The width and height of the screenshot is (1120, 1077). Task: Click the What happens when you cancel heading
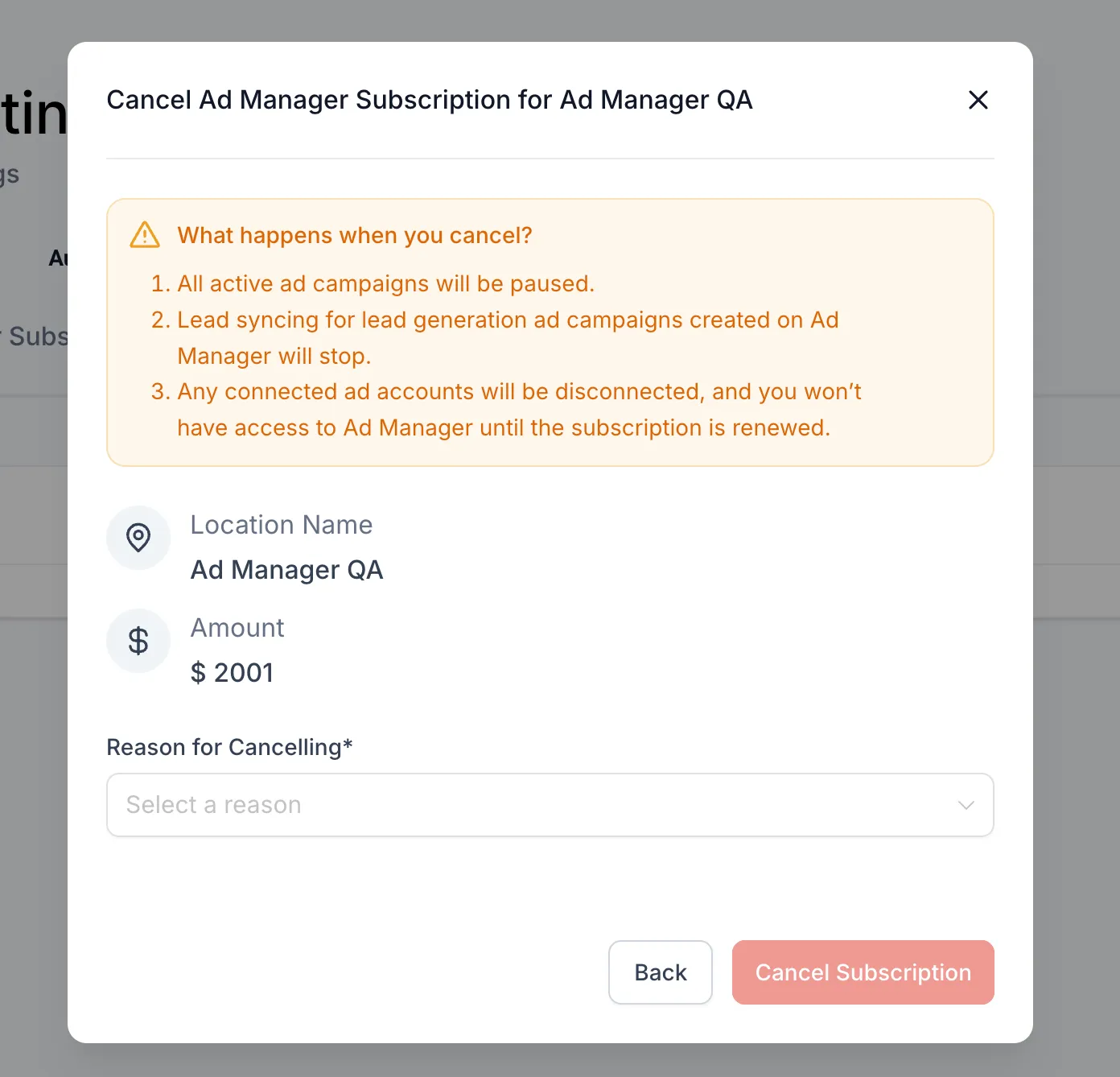tap(355, 235)
